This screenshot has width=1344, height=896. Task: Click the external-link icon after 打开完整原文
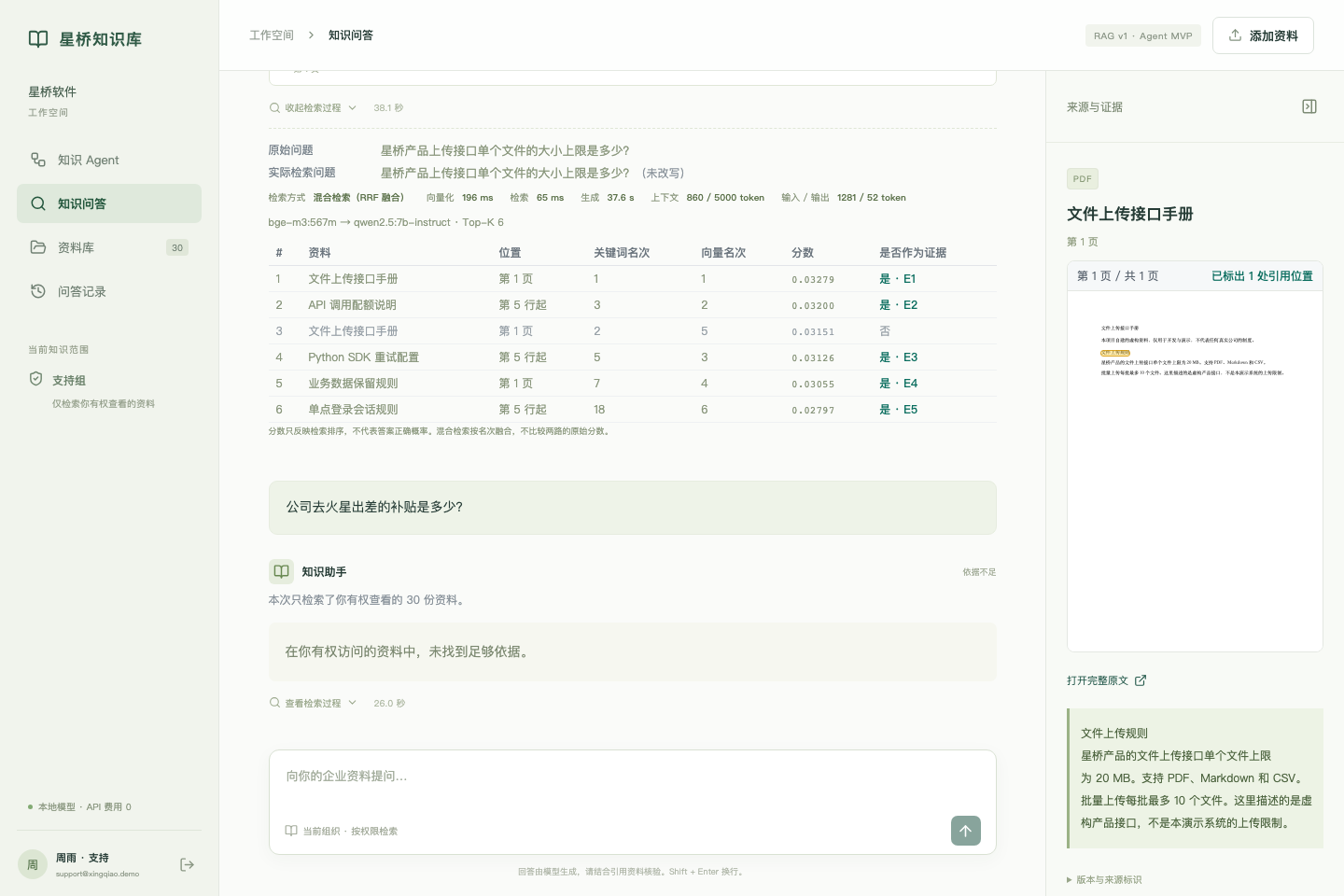click(1141, 680)
